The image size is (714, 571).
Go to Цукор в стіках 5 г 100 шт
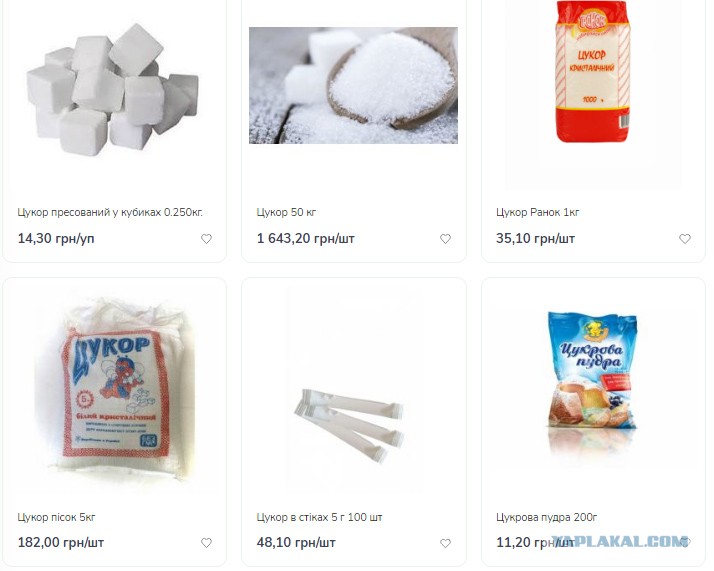click(319, 517)
